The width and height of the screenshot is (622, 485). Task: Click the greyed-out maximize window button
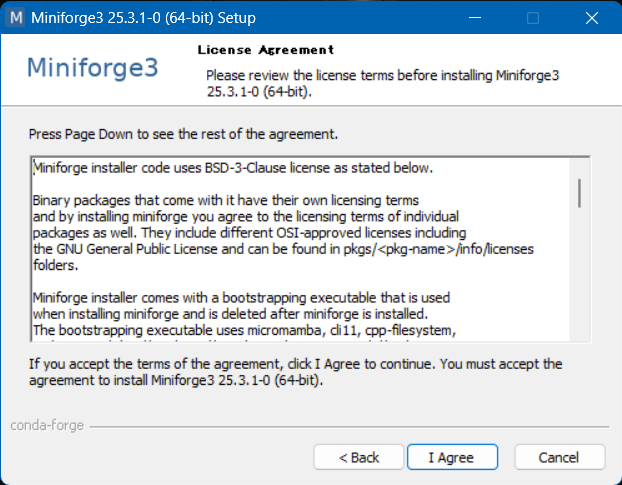click(x=533, y=18)
